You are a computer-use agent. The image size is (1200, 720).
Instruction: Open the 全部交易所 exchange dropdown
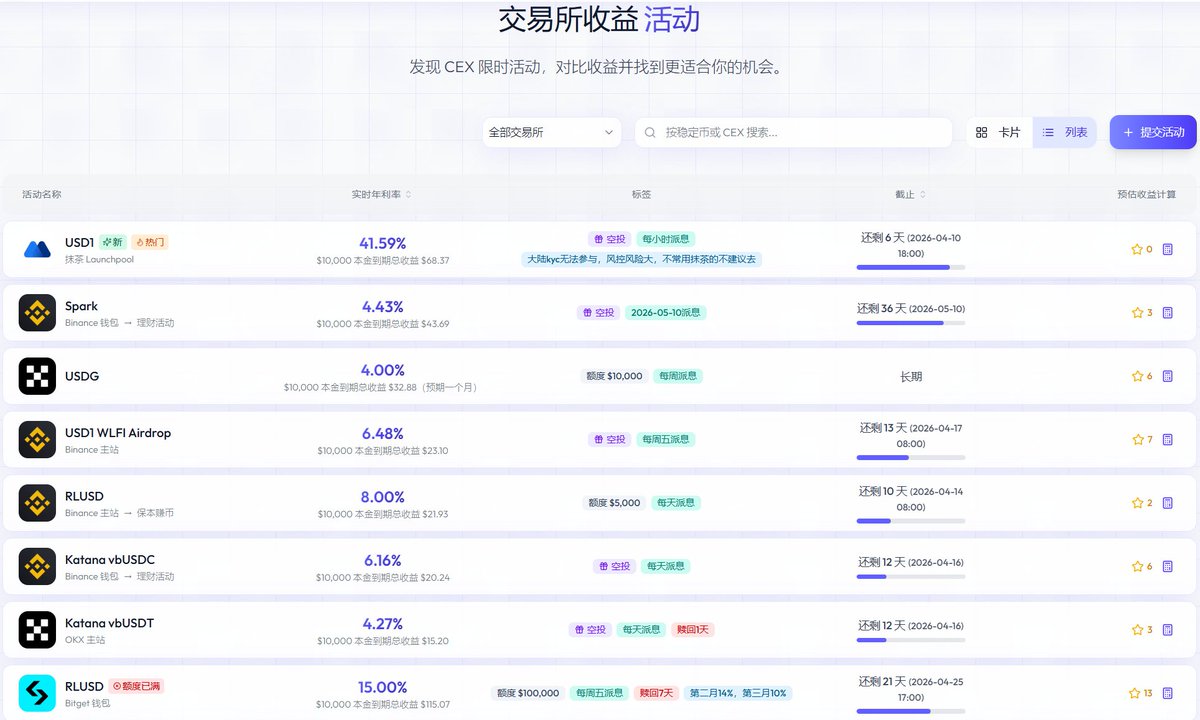coord(552,132)
